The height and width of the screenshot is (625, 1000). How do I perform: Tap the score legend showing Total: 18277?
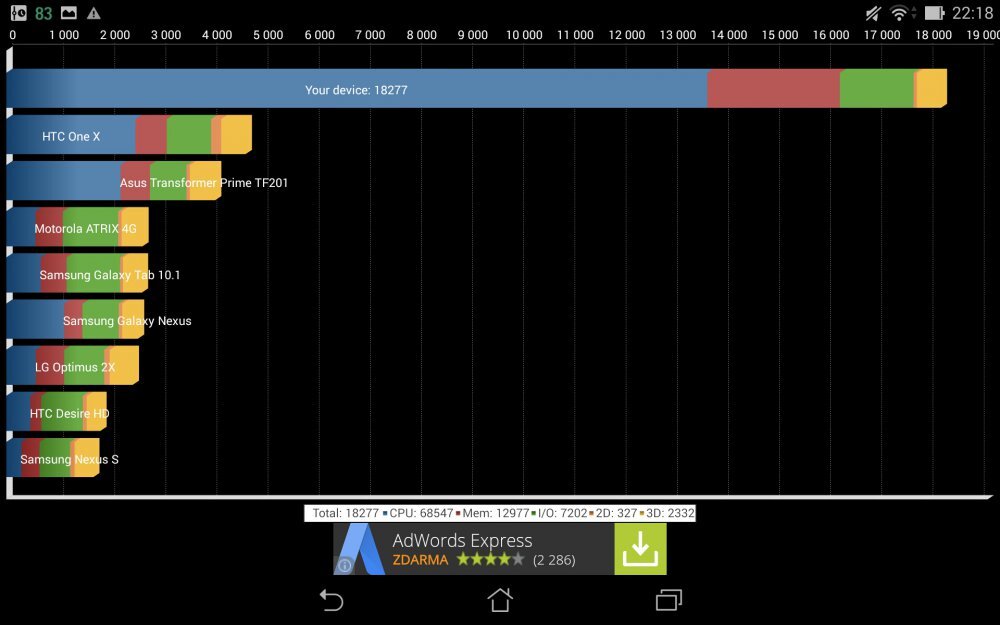tap(500, 513)
